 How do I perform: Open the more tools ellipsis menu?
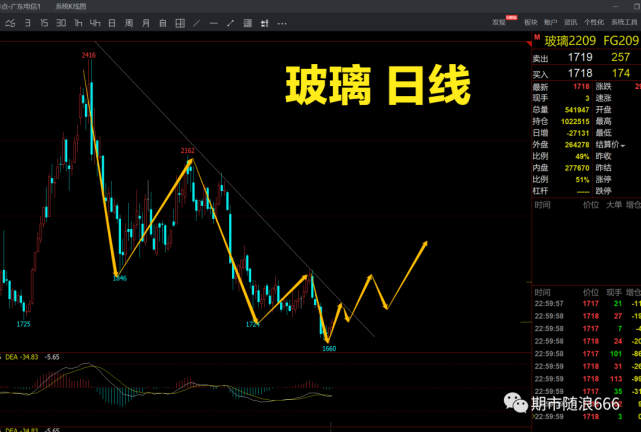coord(282,24)
